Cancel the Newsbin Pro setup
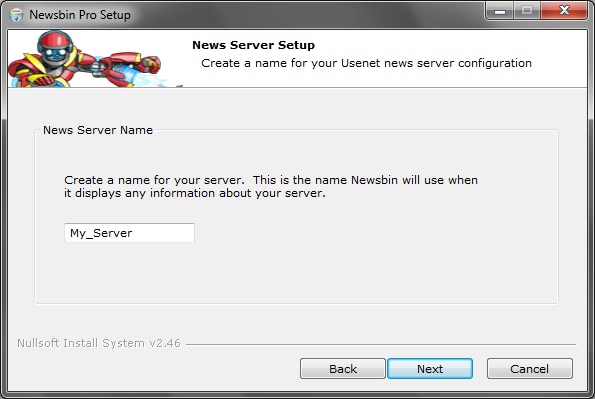595x399 pixels. coord(530,369)
